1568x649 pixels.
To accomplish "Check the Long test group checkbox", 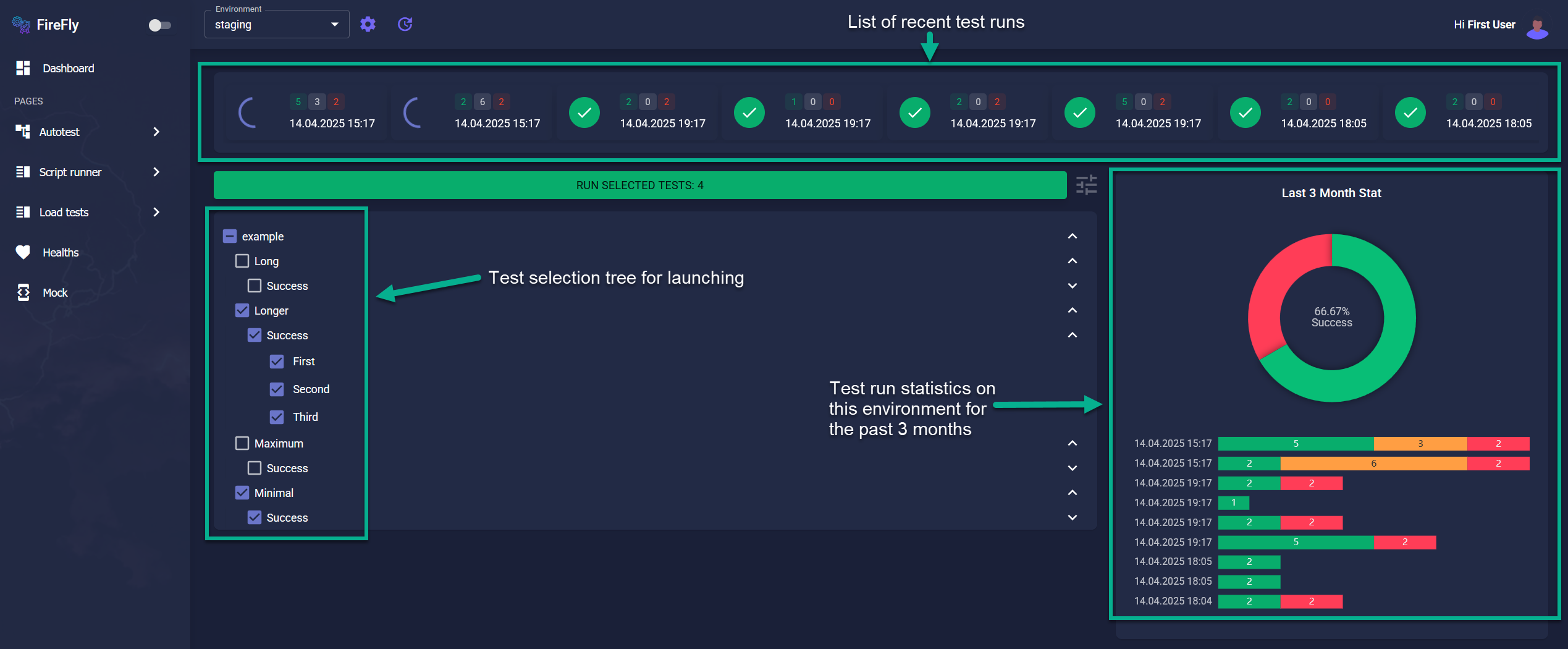I will tap(242, 261).
